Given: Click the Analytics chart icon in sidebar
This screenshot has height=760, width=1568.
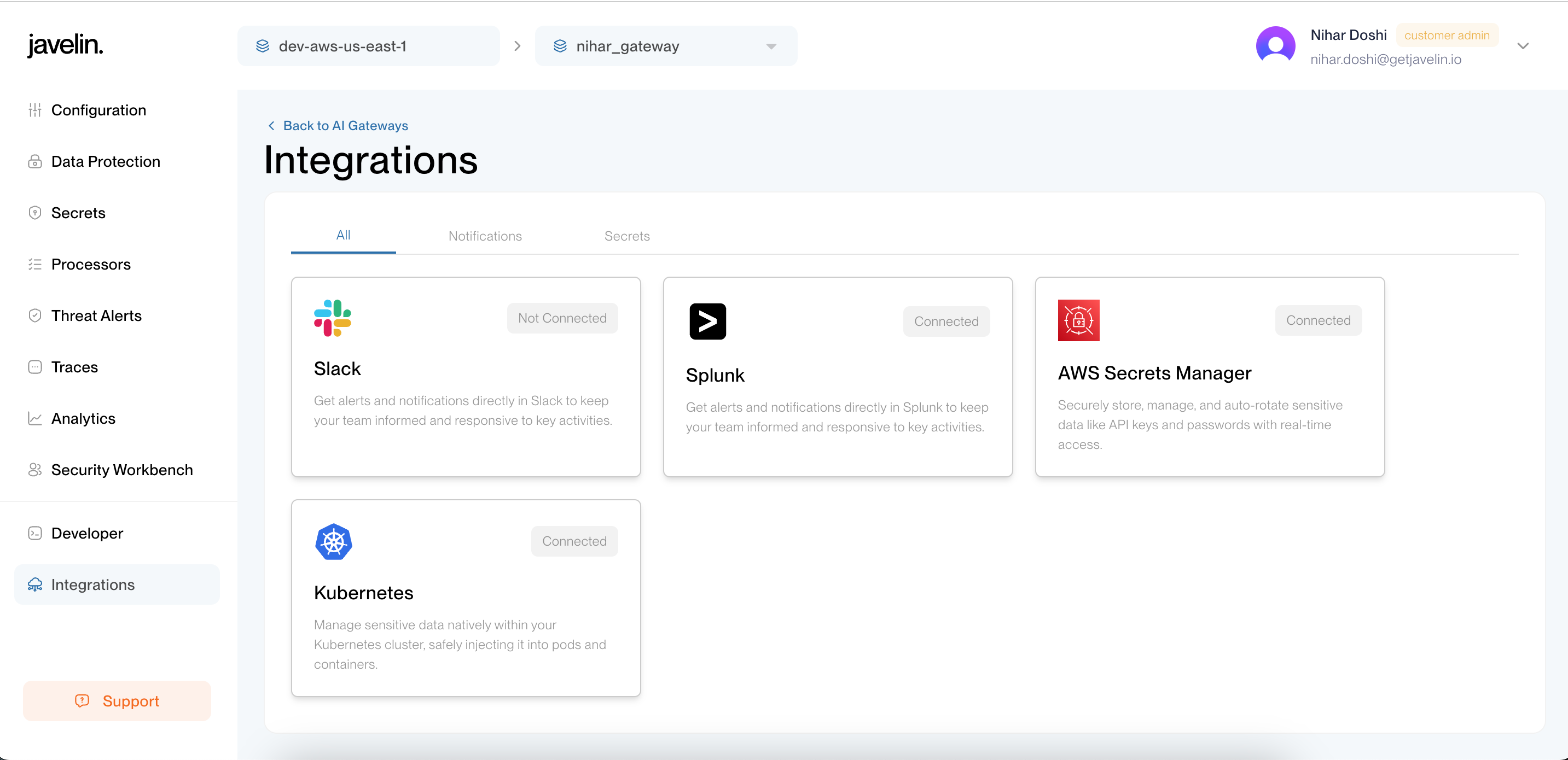Looking at the screenshot, I should pos(34,418).
